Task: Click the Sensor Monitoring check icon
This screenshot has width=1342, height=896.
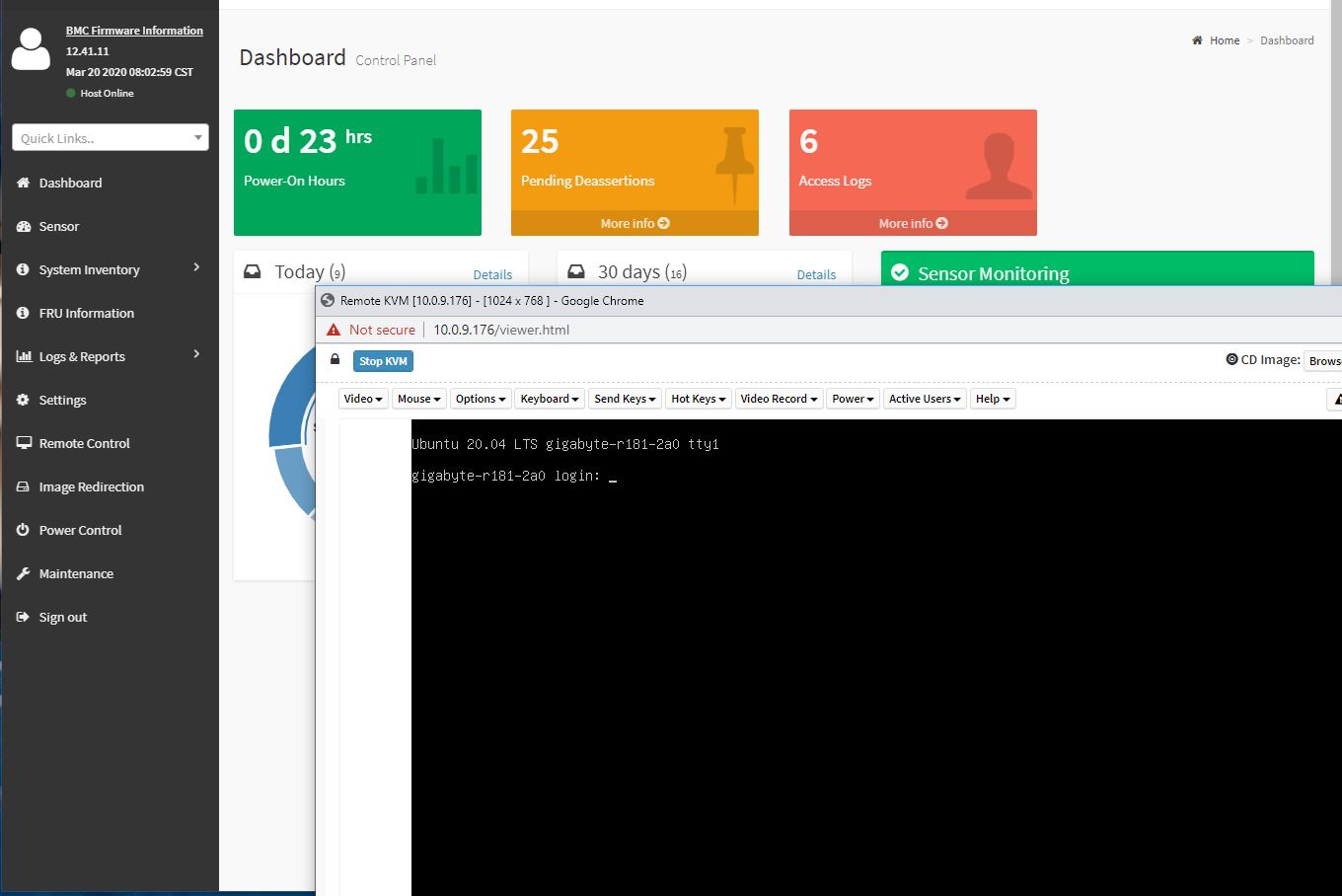Action: [900, 272]
